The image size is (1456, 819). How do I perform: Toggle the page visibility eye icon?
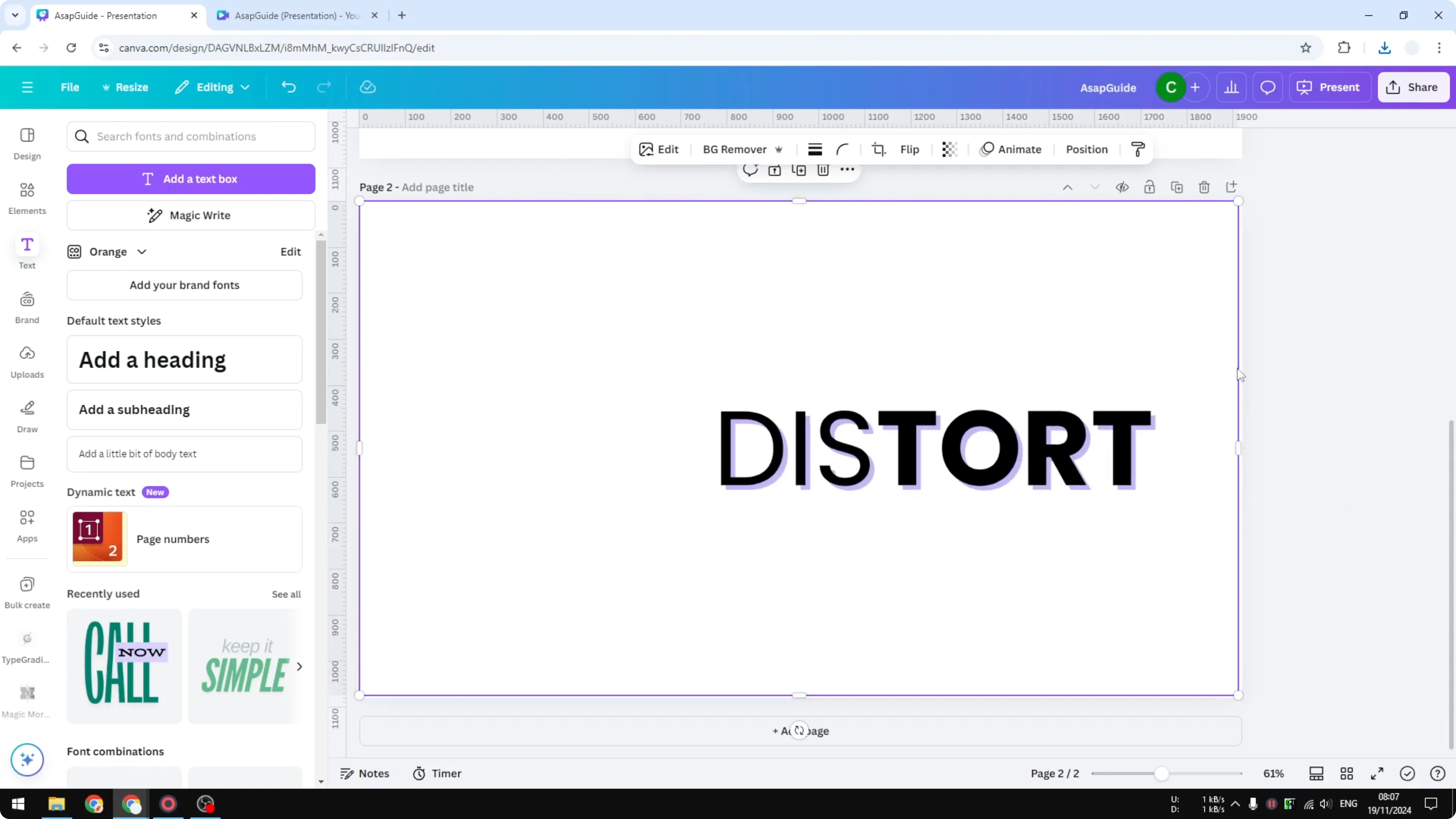(x=1122, y=187)
